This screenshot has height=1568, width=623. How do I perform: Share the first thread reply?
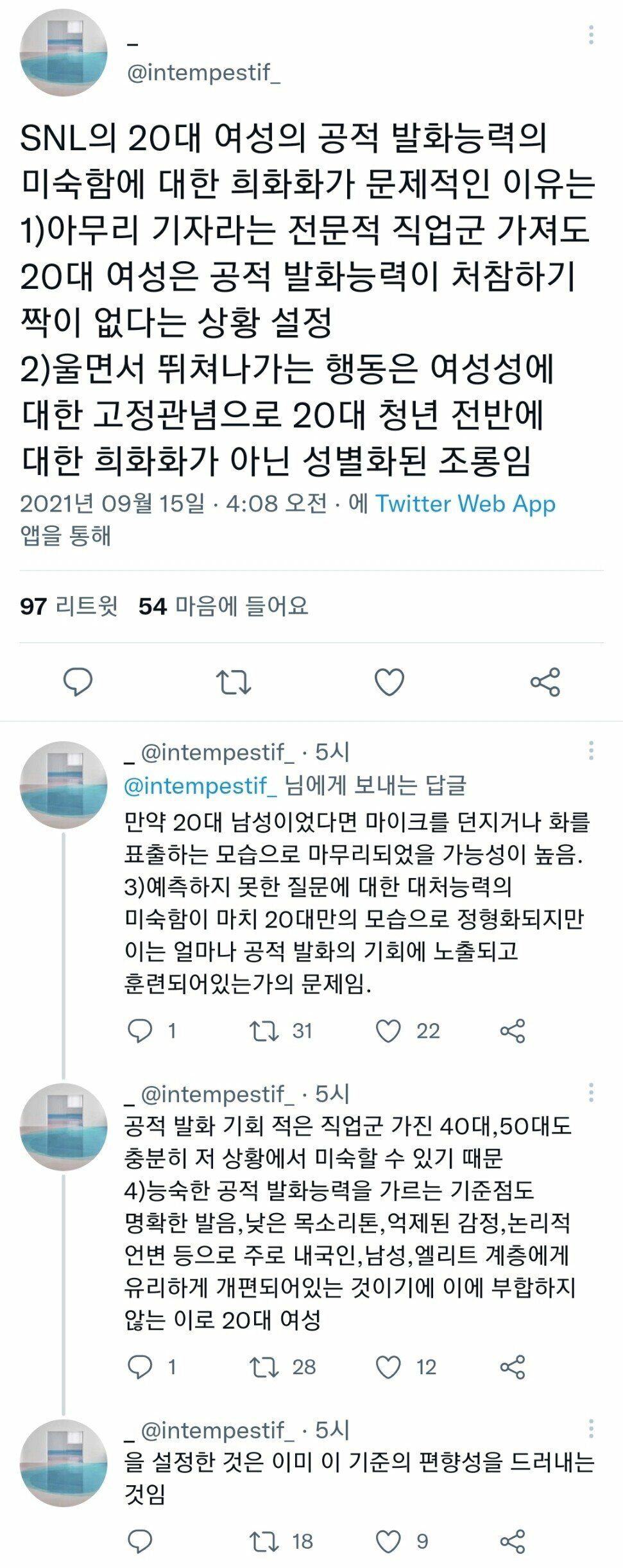(512, 1031)
